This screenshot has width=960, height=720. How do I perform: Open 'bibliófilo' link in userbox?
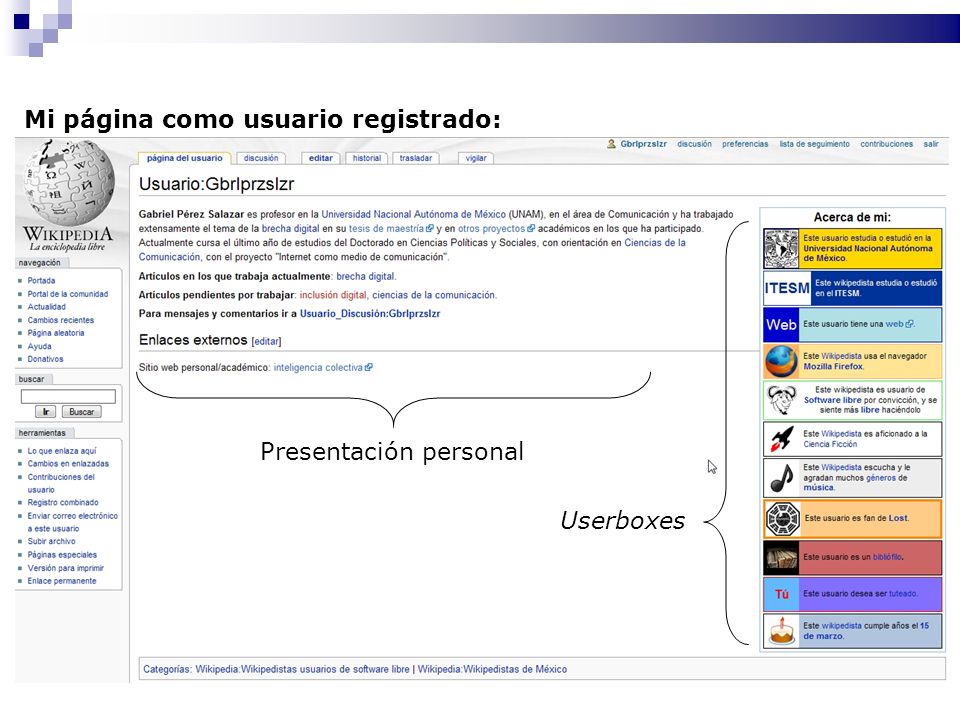point(887,557)
